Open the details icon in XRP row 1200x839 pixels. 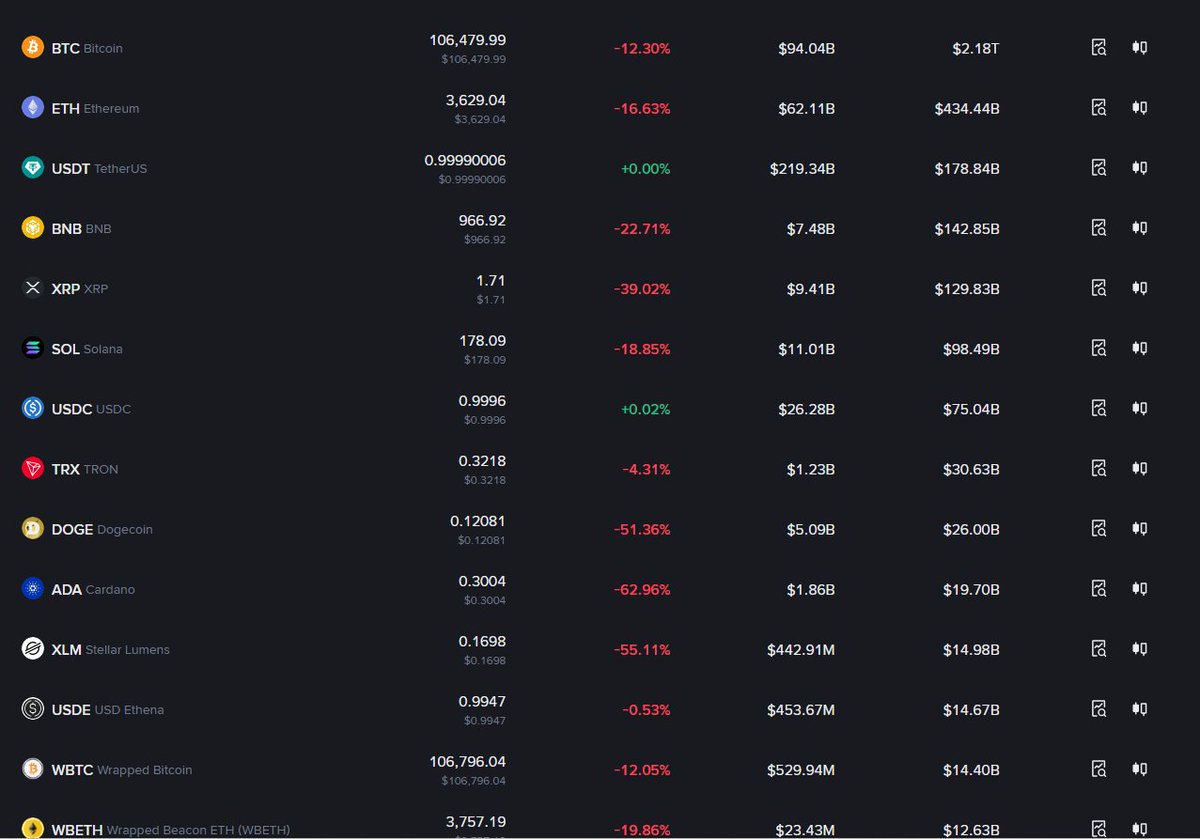[x=1099, y=287]
